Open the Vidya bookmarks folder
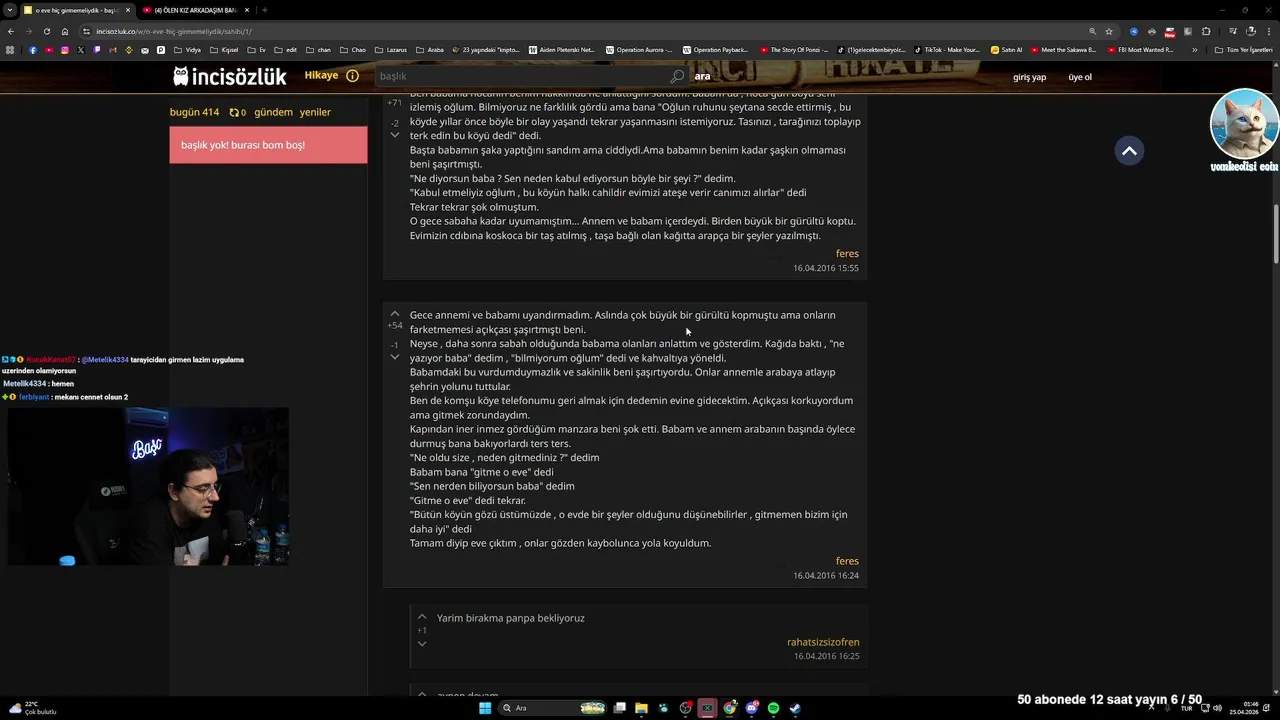The height and width of the screenshot is (720, 1280). 187,50
